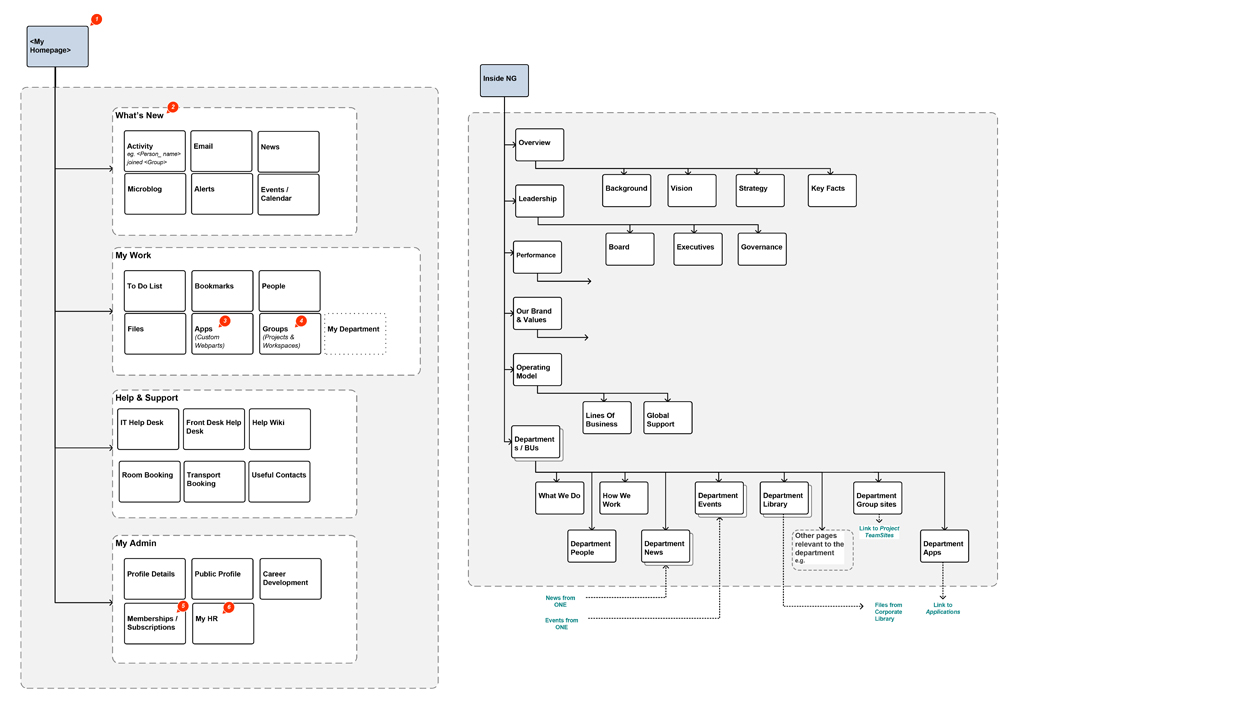1250x703 pixels.
Task: Click the IT Help Desk box
Action: coord(148,429)
